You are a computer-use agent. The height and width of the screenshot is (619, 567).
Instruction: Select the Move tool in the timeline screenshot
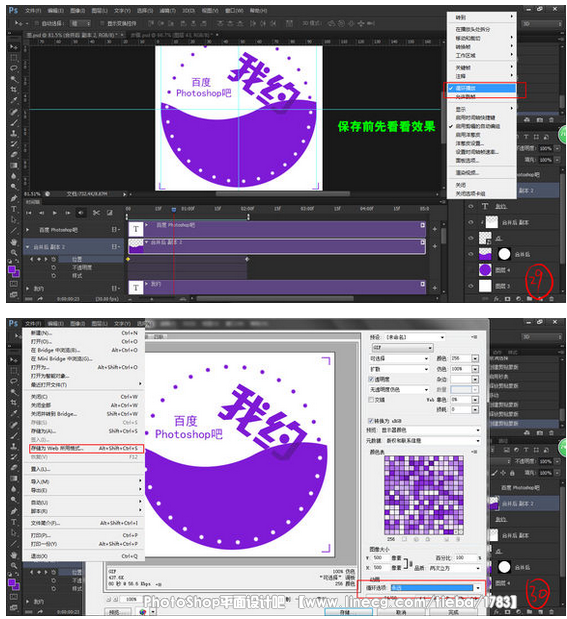click(x=14, y=47)
